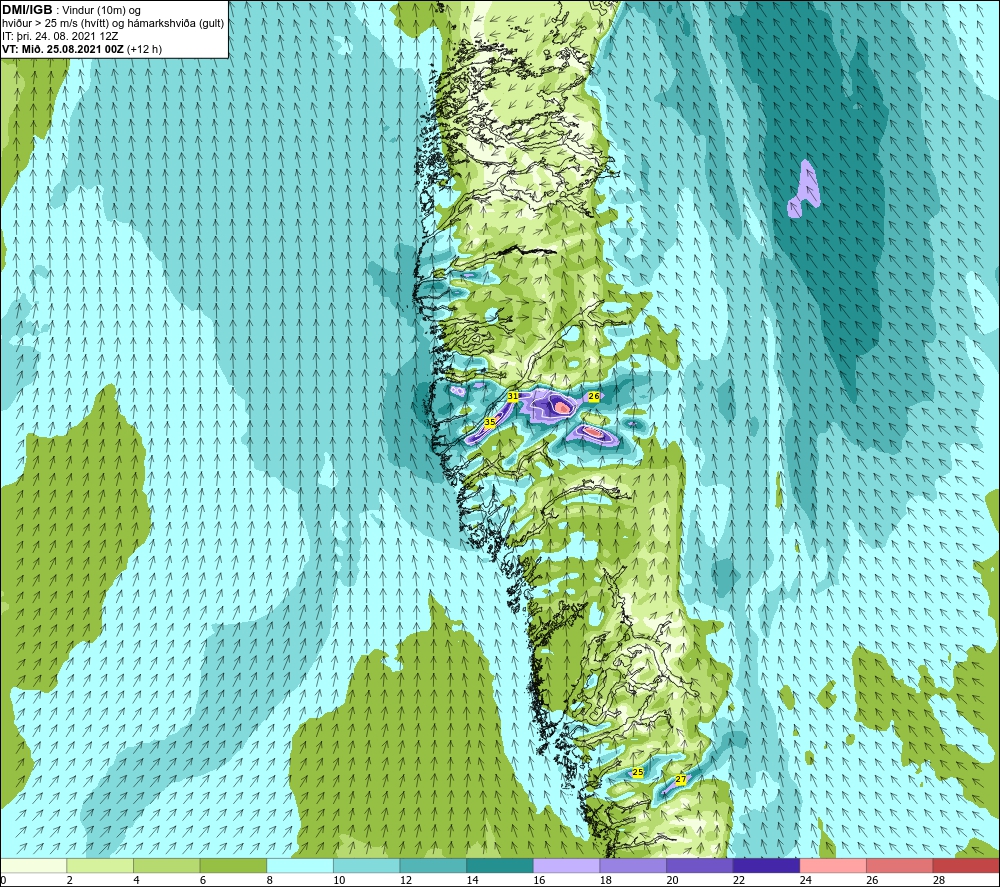Click the scale tick label 28

click(939, 881)
